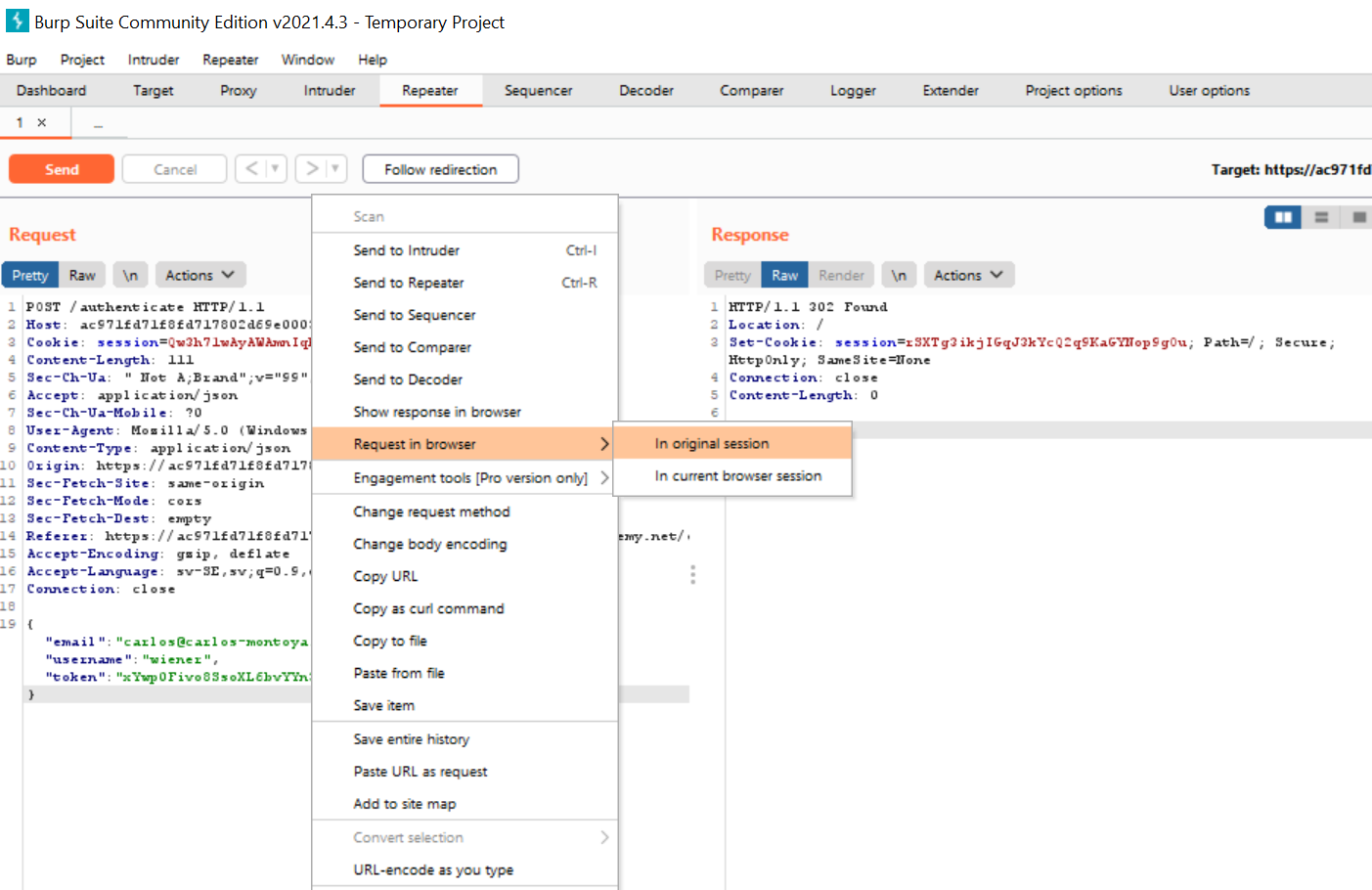Switch to the Extender tab
The image size is (1372, 890).
(951, 90)
